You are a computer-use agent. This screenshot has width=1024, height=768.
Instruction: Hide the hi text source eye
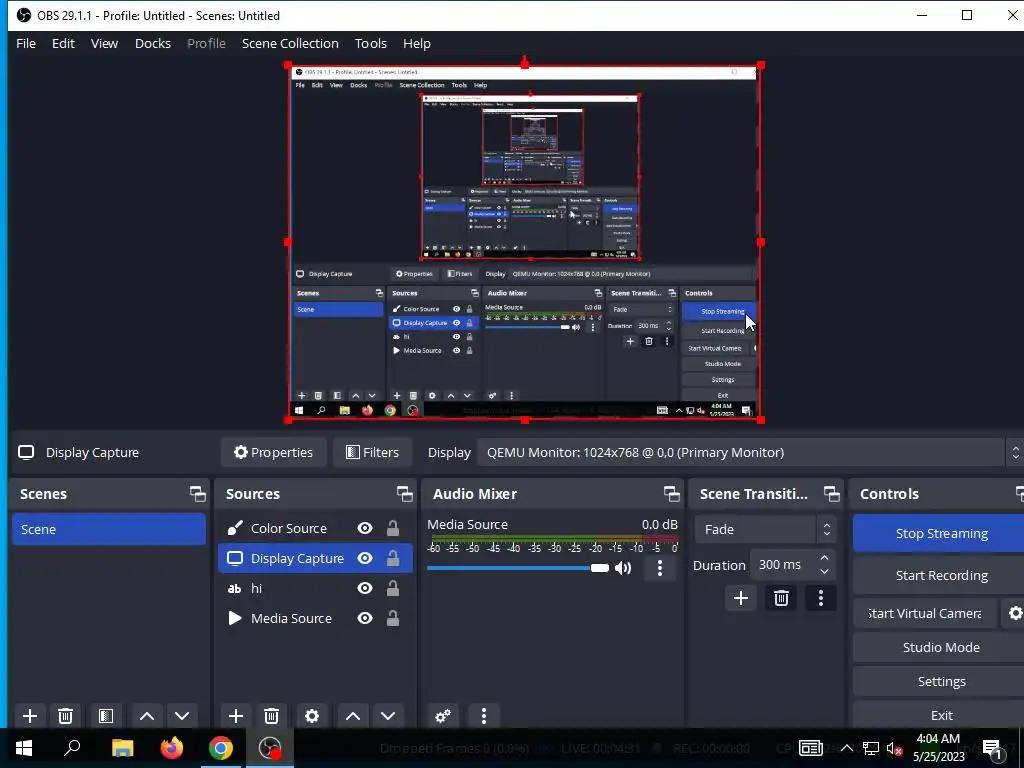pos(365,588)
